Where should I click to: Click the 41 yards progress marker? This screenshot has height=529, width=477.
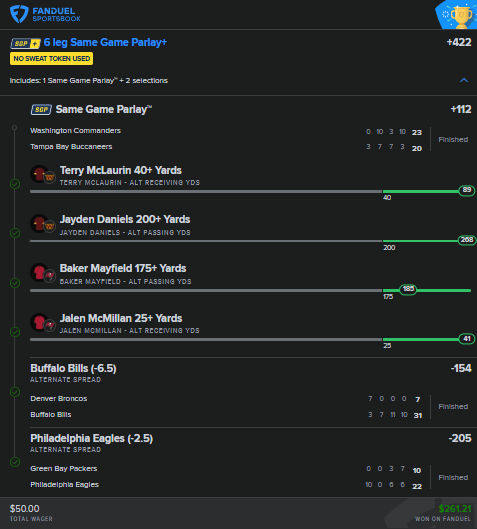click(x=467, y=339)
